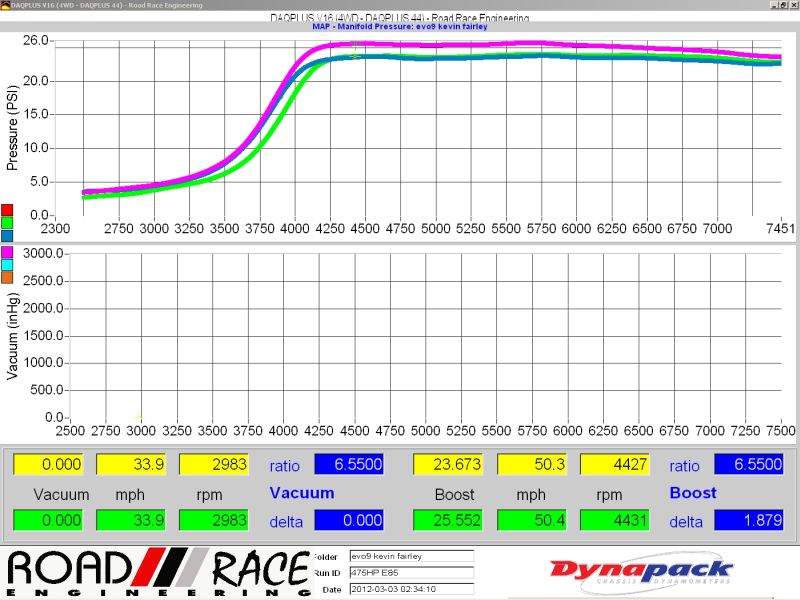Click the 'Vacuum (inHg)' axis label
Screen dimensions: 800x600
click(x=12, y=336)
